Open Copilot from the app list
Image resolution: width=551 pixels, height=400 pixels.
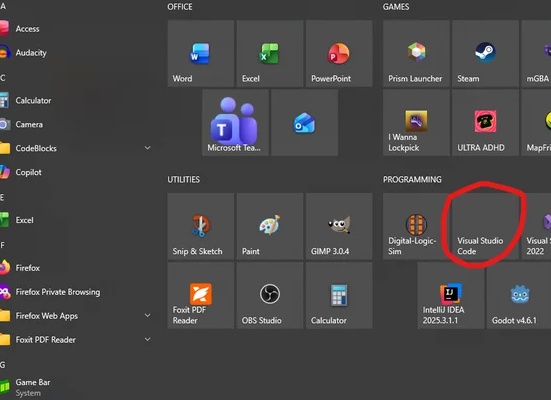tap(76, 172)
